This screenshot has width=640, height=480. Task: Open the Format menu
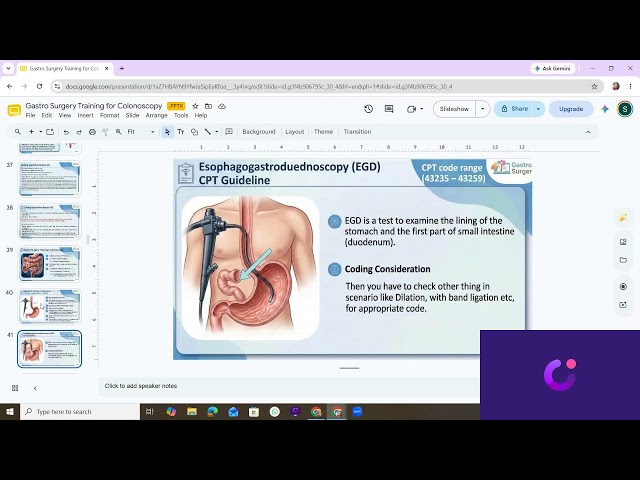coord(110,116)
